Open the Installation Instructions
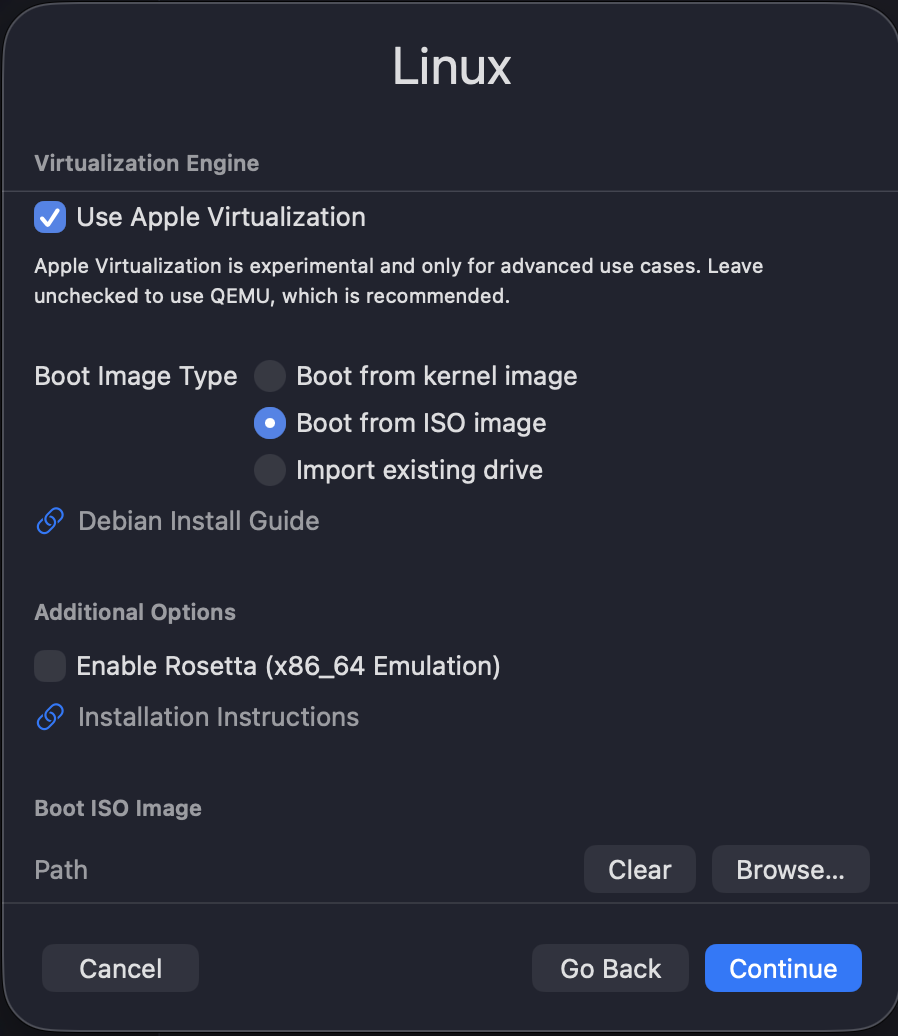Image resolution: width=898 pixels, height=1036 pixels. pos(218,717)
